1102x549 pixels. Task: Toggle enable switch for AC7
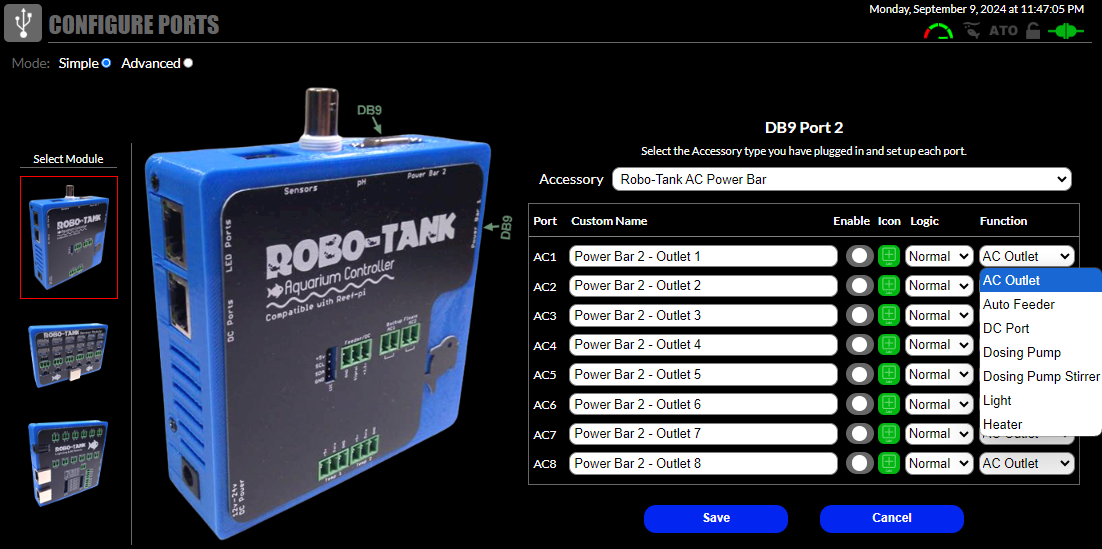[x=859, y=433]
